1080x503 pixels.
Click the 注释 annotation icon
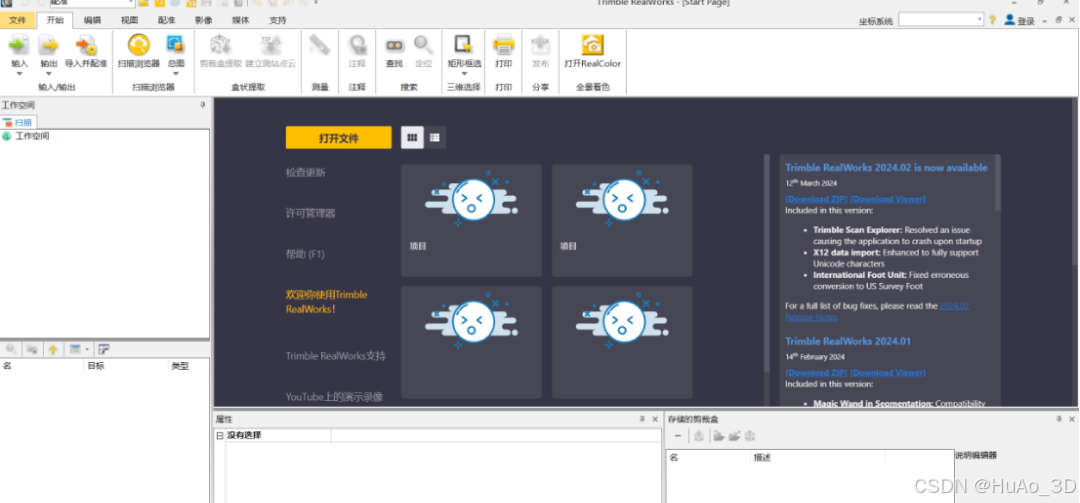pos(357,45)
